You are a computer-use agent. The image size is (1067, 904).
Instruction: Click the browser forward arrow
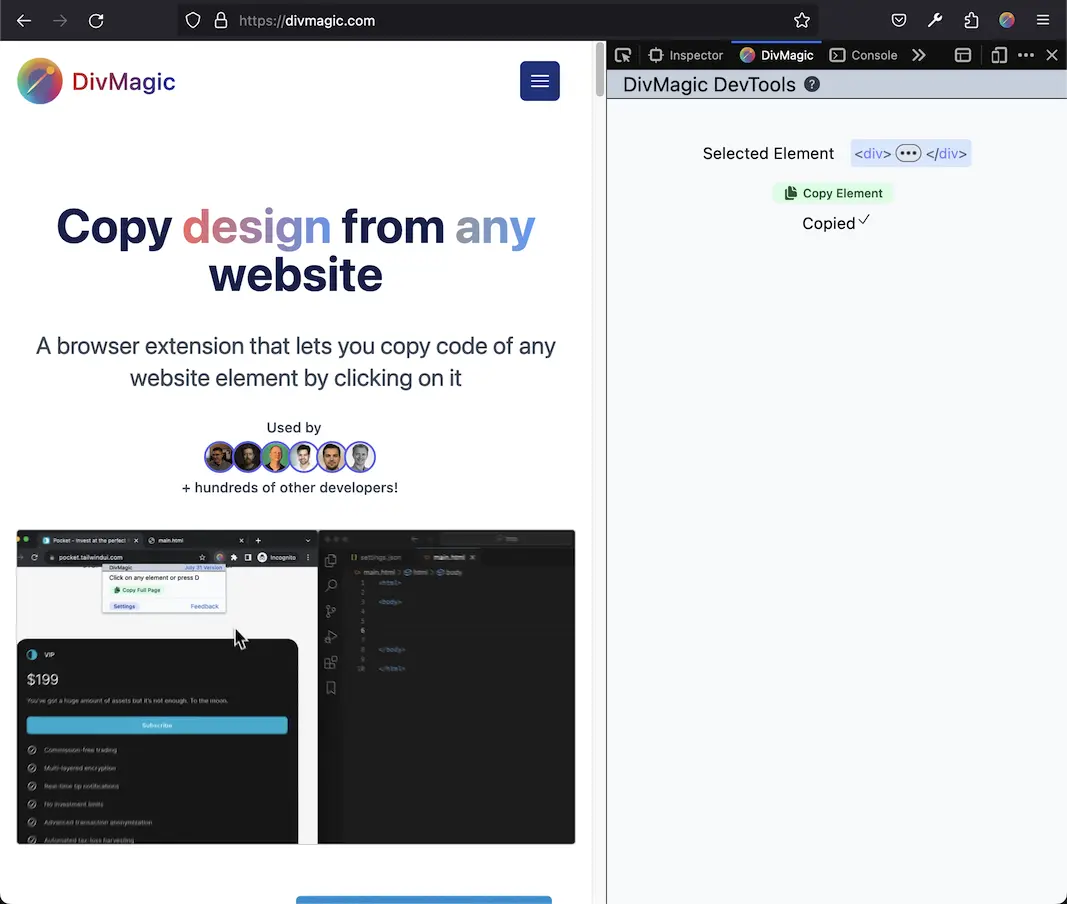click(60, 20)
